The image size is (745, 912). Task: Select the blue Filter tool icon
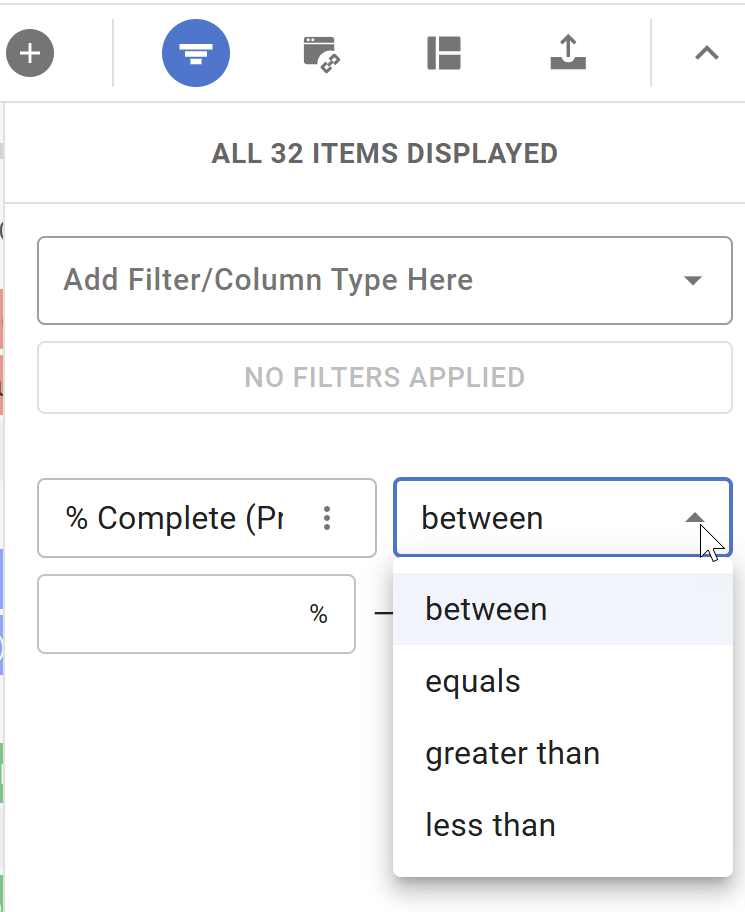point(196,53)
